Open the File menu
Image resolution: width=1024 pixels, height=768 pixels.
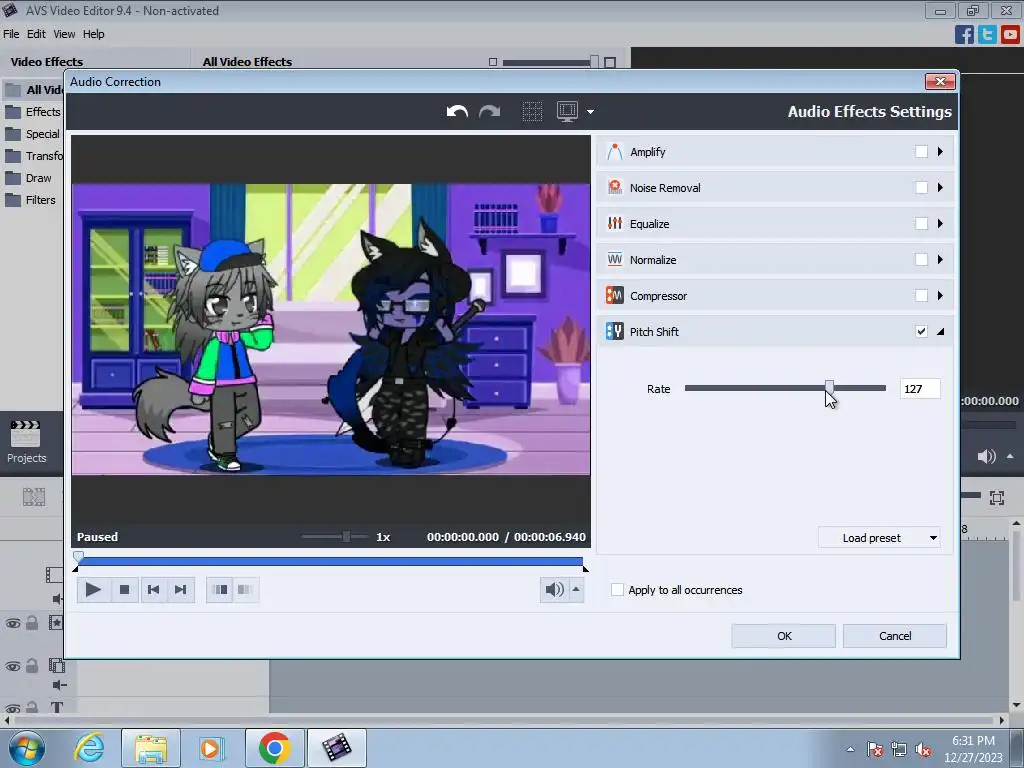[11, 34]
